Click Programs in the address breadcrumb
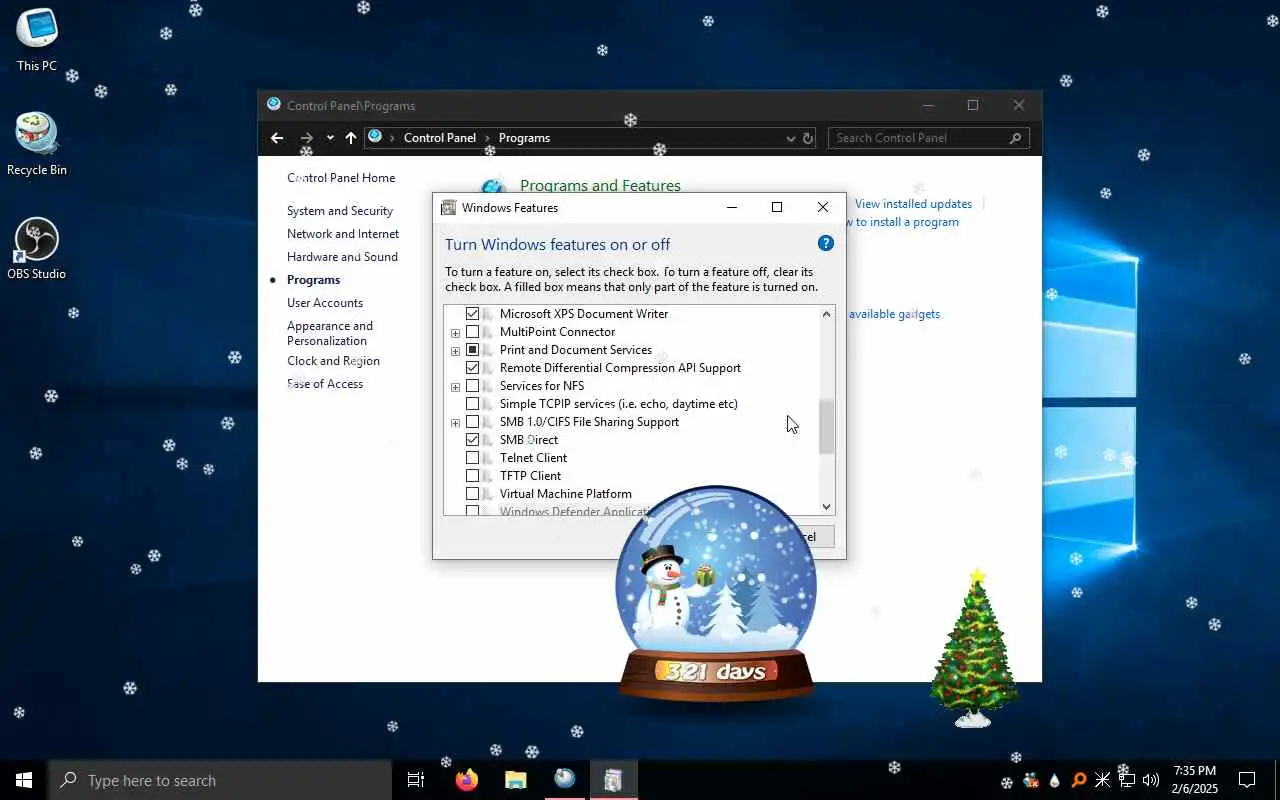This screenshot has height=800, width=1280. pos(524,138)
